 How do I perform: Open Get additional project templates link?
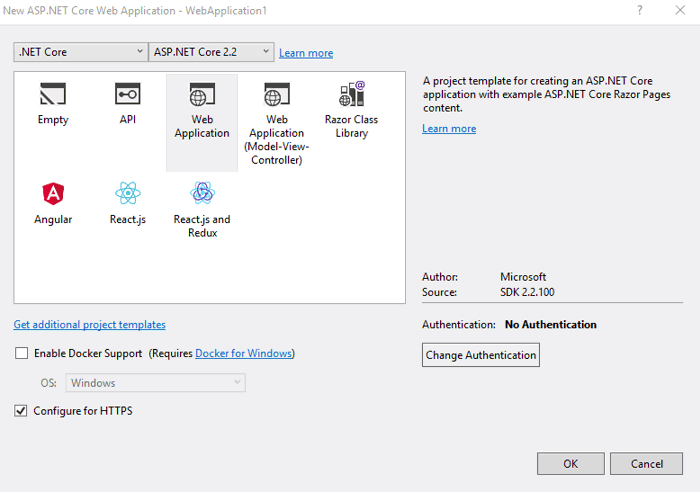90,325
